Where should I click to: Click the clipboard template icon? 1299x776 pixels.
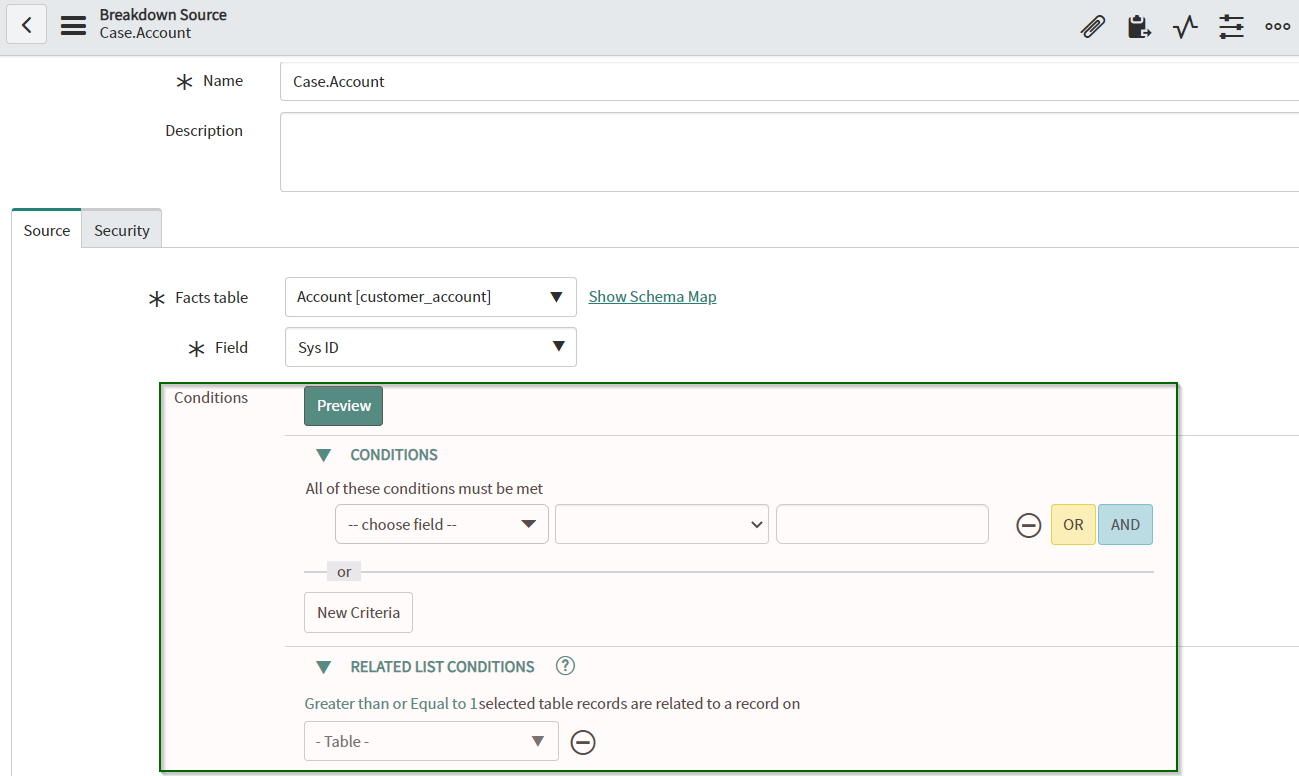(x=1139, y=27)
